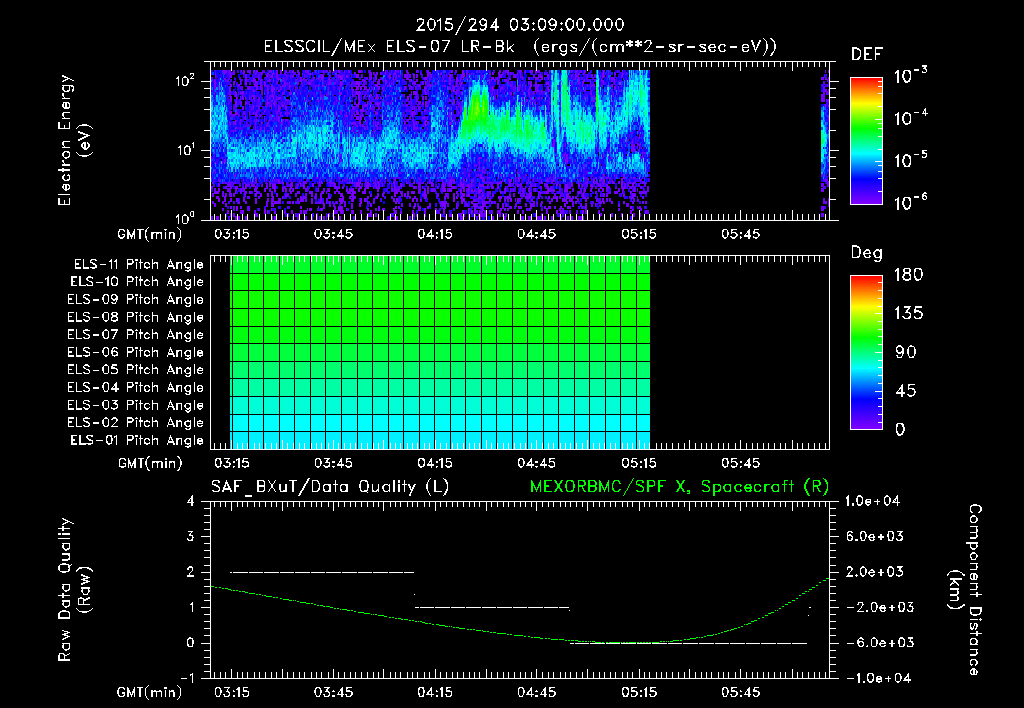The image size is (1024, 708).
Task: Click the ELS-11 Pitch Angle row label
Action: click(138, 264)
